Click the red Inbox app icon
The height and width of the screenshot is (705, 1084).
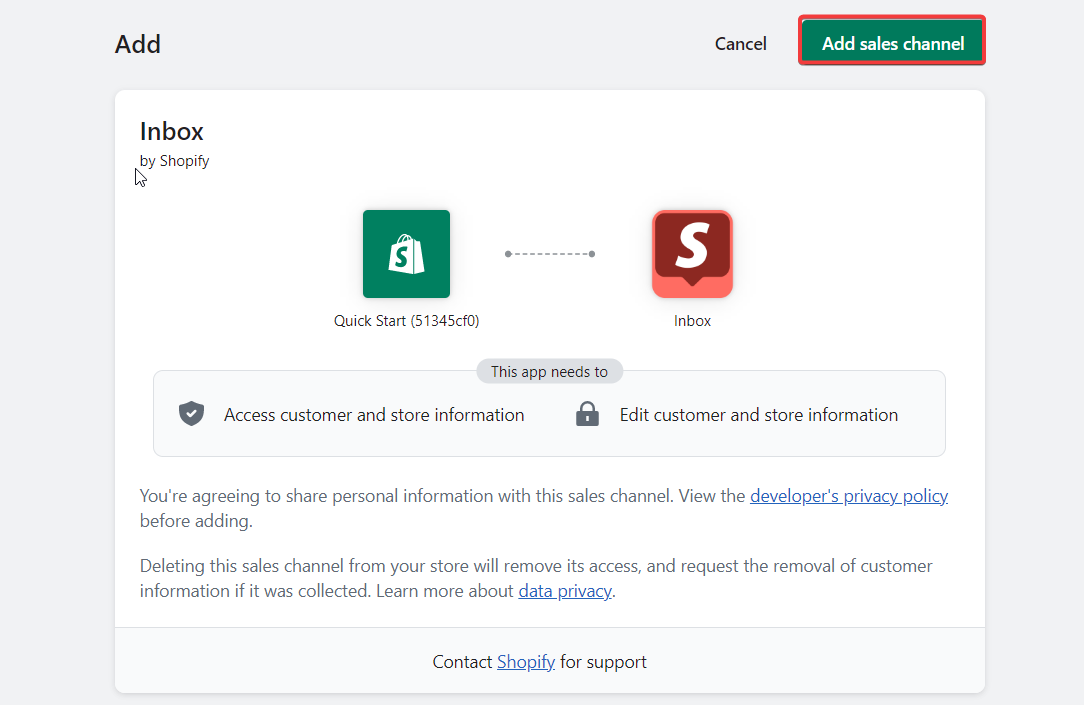[691, 254]
